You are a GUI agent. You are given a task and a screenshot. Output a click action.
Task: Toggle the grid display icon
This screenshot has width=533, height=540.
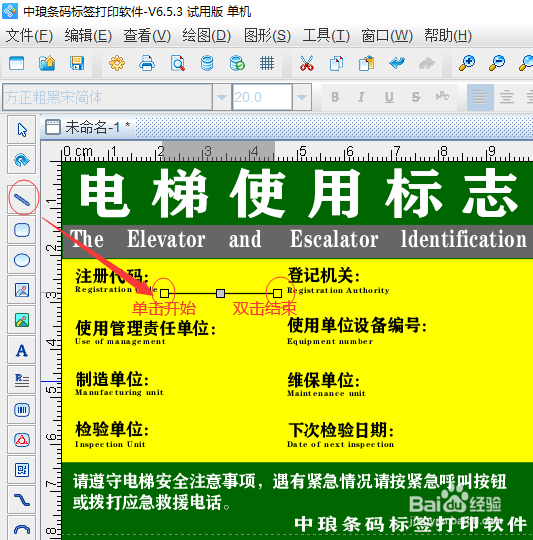click(x=267, y=63)
